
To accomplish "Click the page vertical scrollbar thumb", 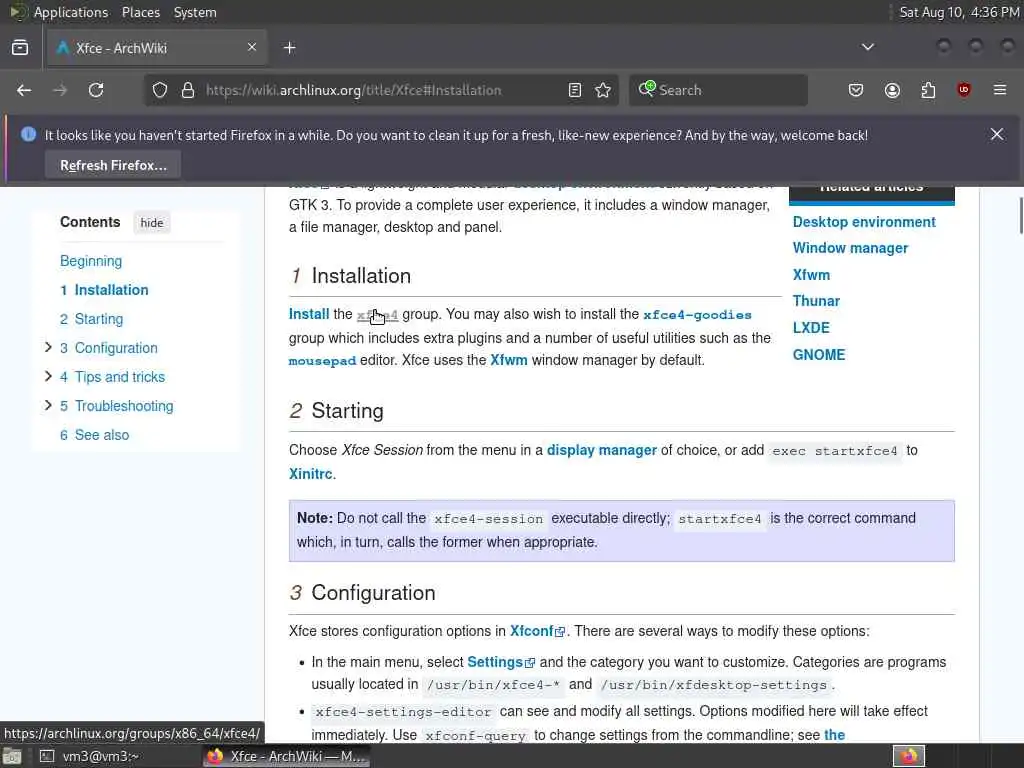I will tap(1021, 214).
